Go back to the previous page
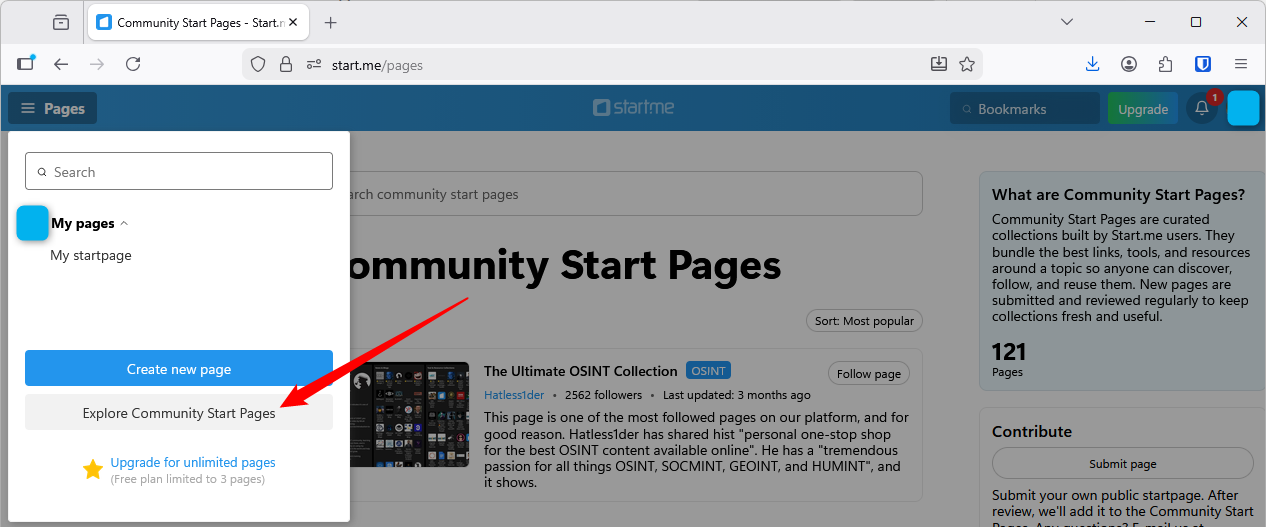The width and height of the screenshot is (1266, 527). 61,64
